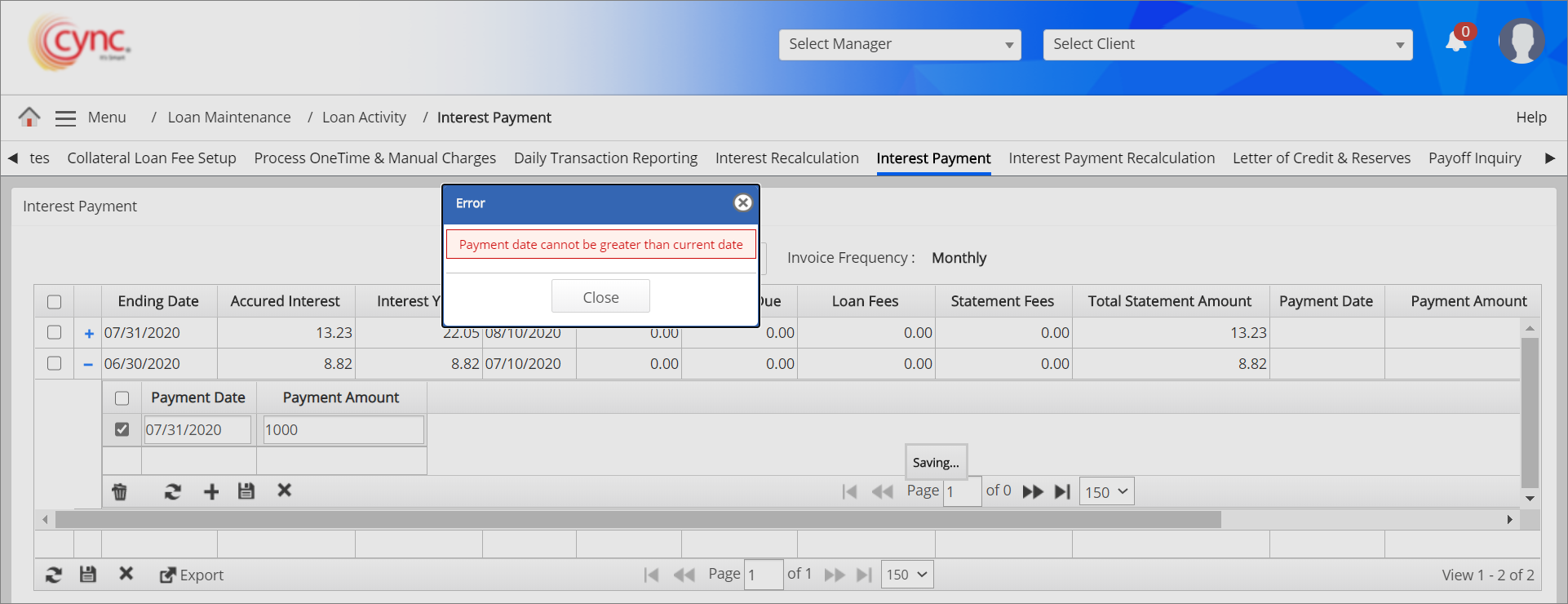Open the notifications bell icon

click(x=1456, y=41)
